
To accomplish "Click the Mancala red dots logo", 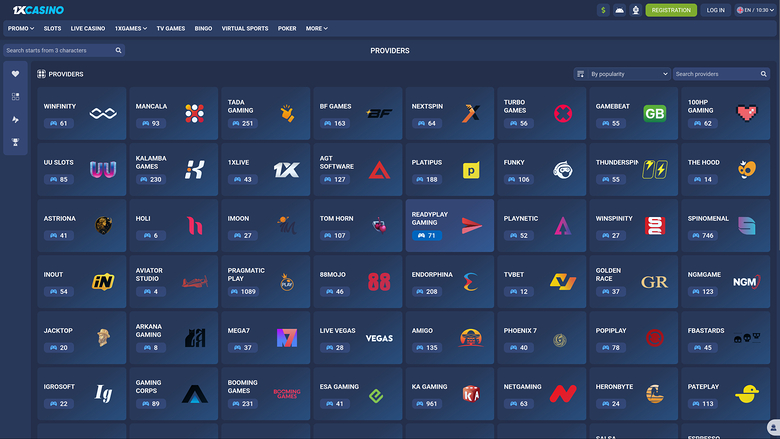I will (x=195, y=114).
